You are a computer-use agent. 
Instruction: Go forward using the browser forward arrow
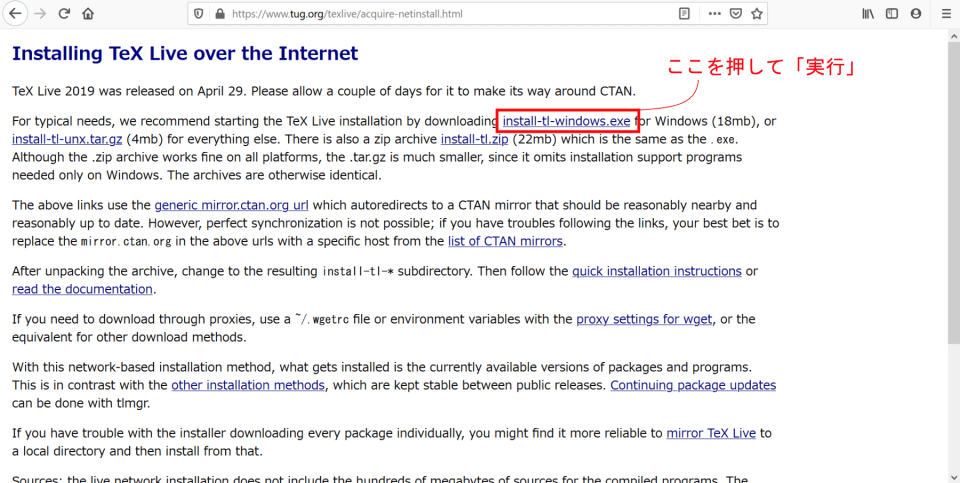[40, 13]
